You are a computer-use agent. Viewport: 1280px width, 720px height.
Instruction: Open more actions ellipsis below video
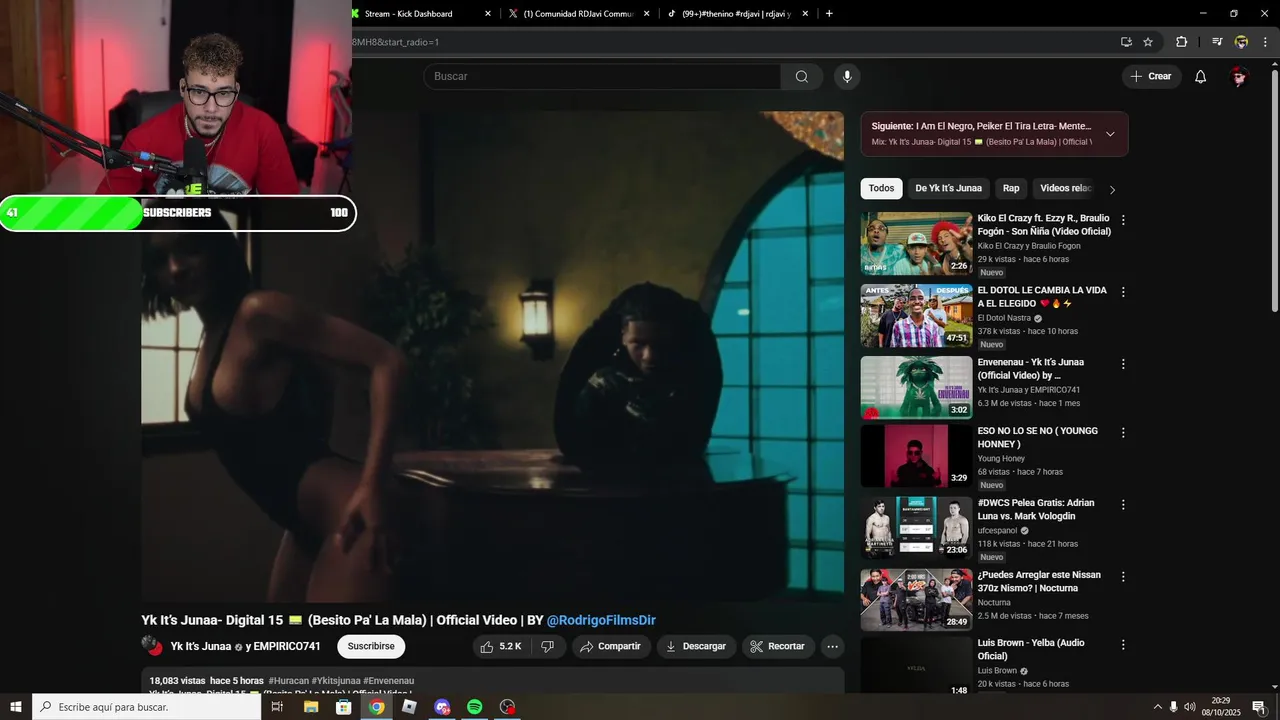tap(832, 646)
